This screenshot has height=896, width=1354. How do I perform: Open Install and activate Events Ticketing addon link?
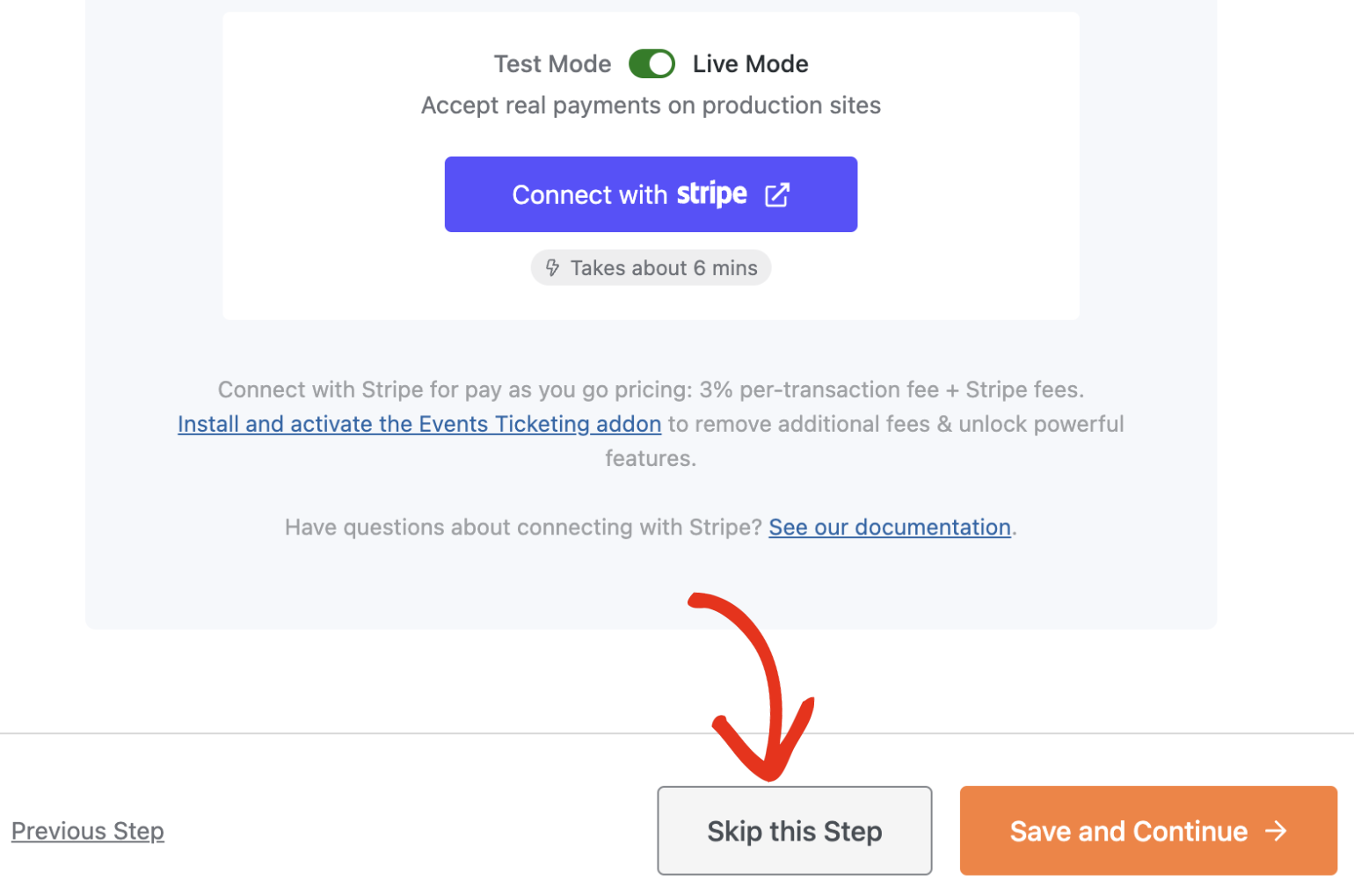[x=419, y=424]
